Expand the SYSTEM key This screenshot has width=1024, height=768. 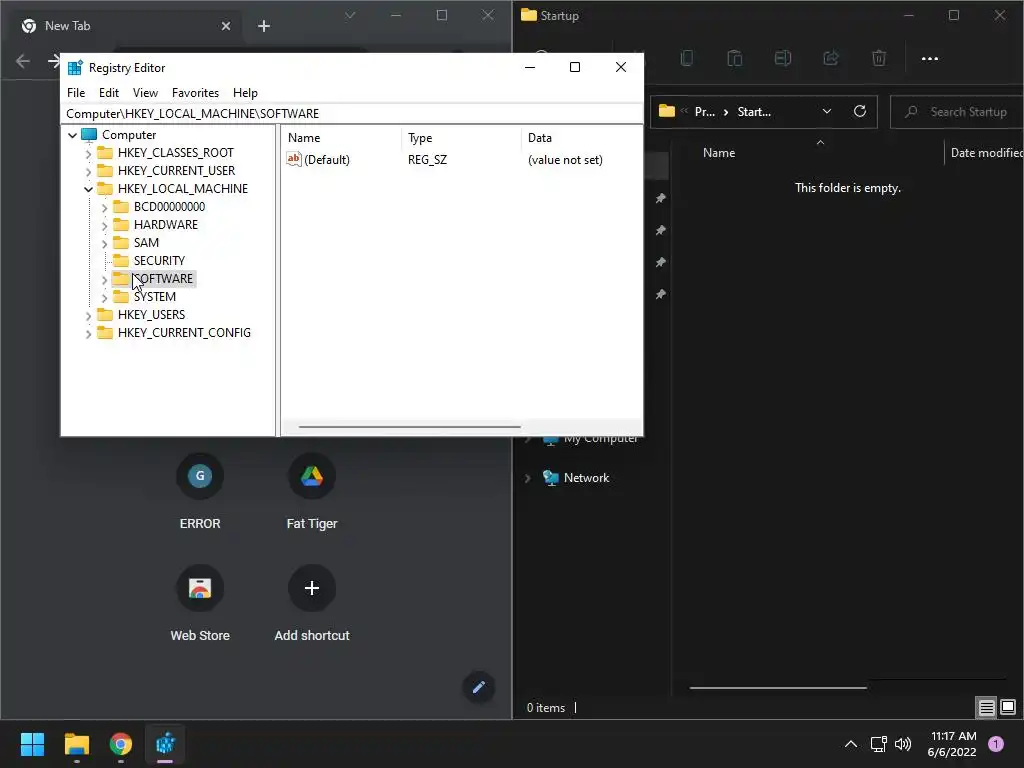[104, 298]
